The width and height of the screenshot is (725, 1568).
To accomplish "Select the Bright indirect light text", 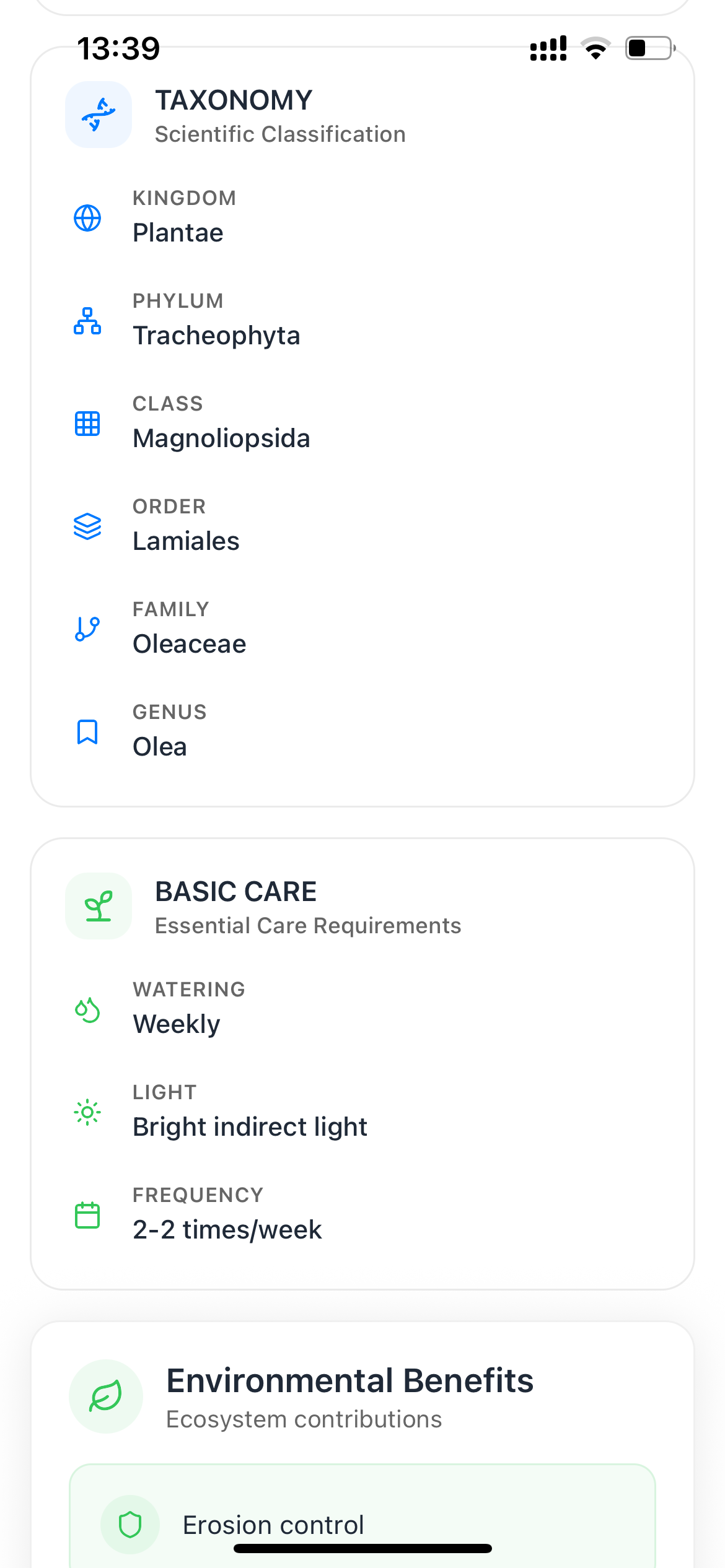I will (x=250, y=1127).
